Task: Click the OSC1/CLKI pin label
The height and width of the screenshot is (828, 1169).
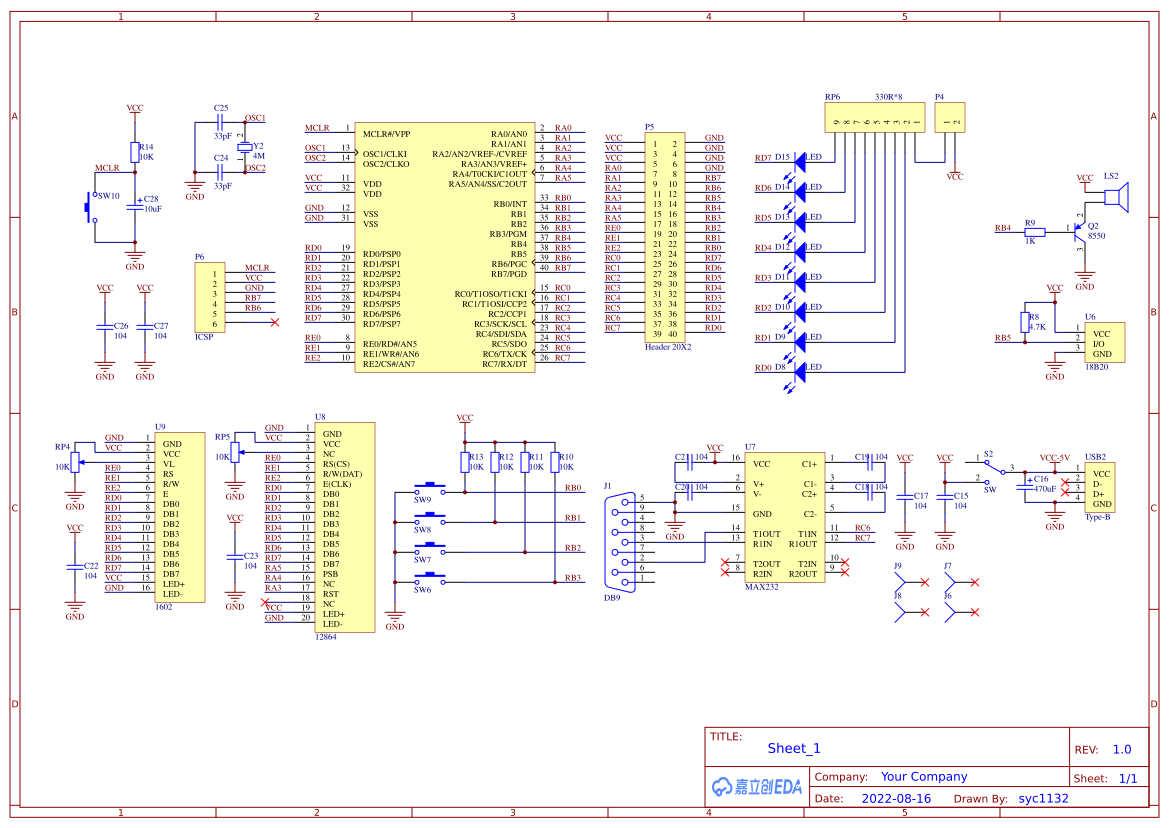Action: (x=385, y=154)
